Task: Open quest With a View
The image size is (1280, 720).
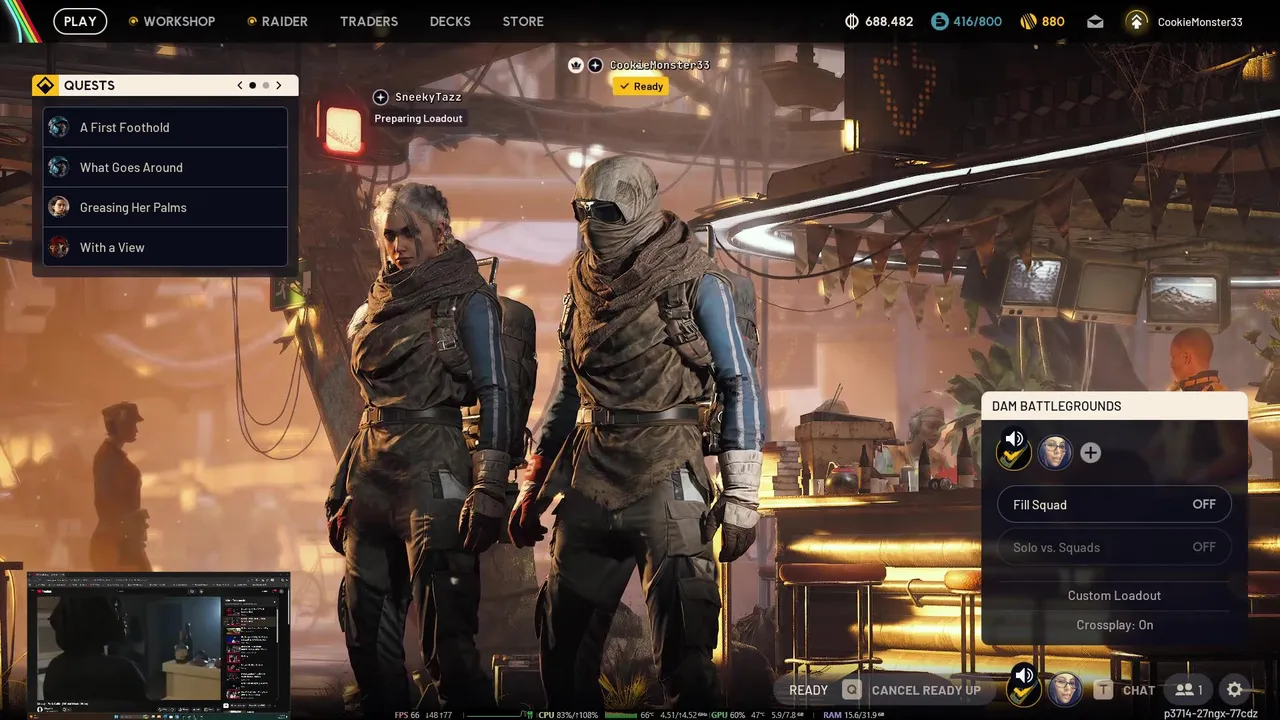Action: click(x=165, y=247)
